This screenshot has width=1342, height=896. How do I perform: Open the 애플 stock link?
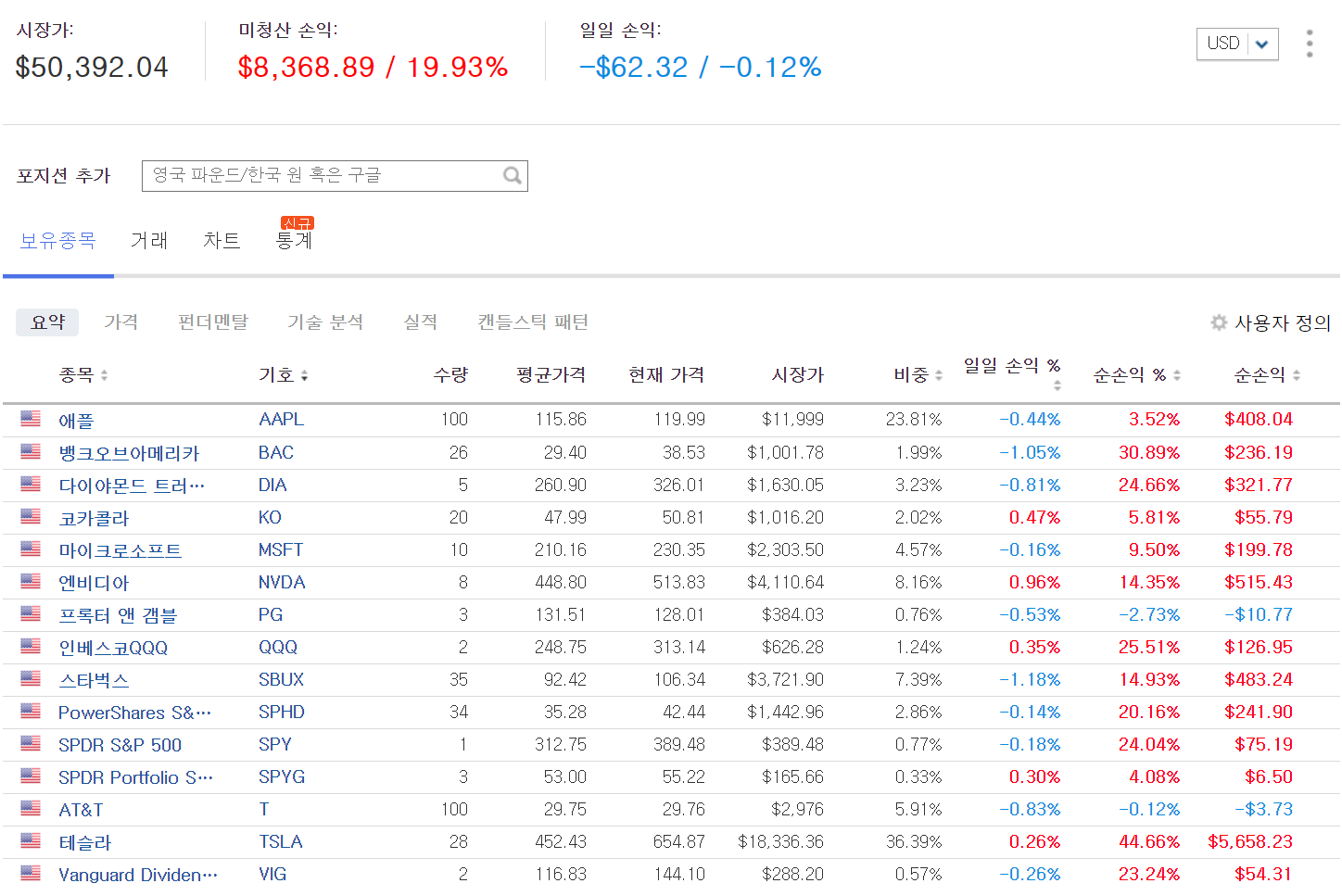(76, 421)
